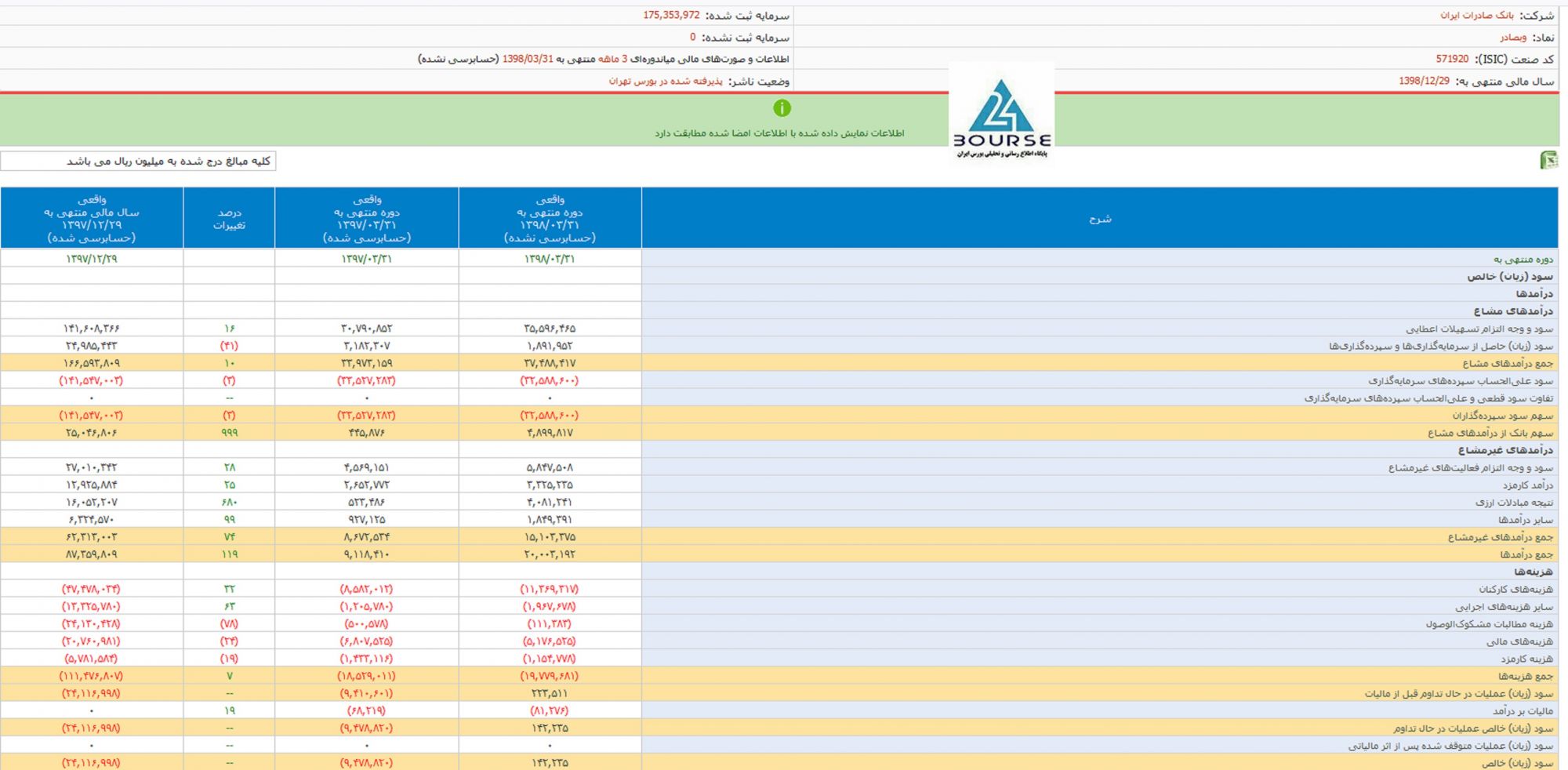
Task: Click the 'شرح' column header
Action: (x=1100, y=219)
